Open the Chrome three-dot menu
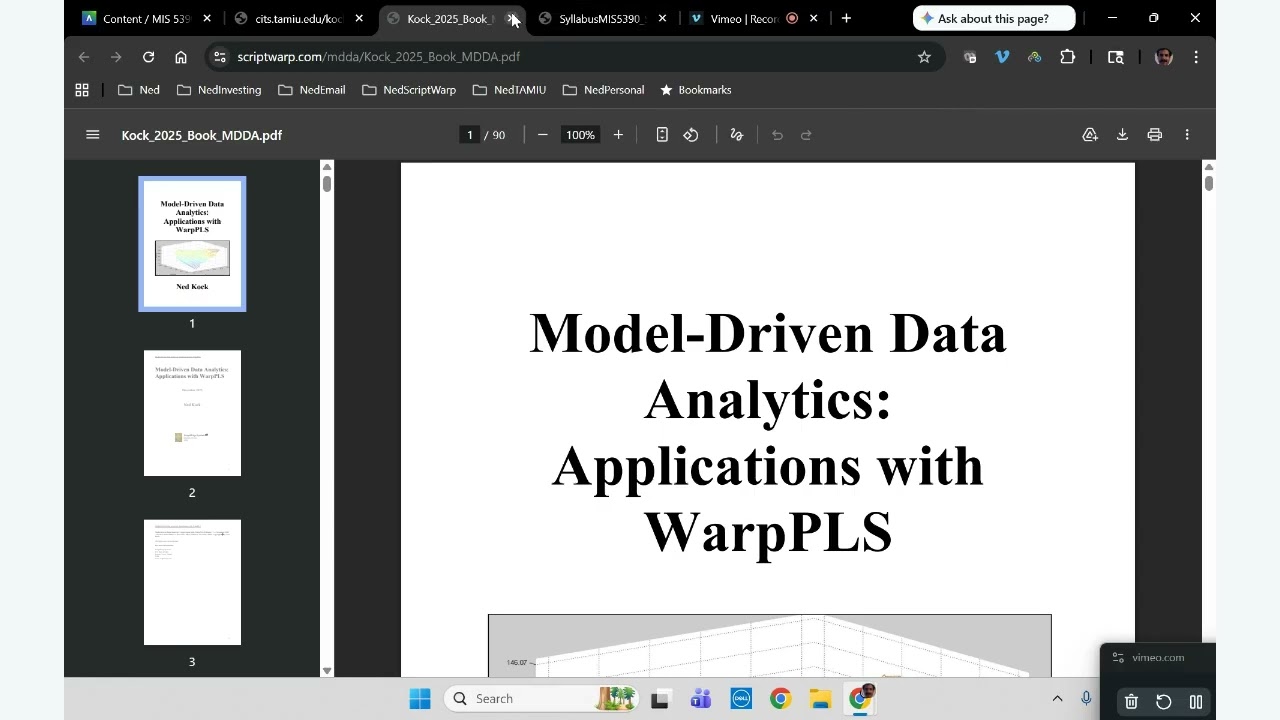 point(1196,57)
